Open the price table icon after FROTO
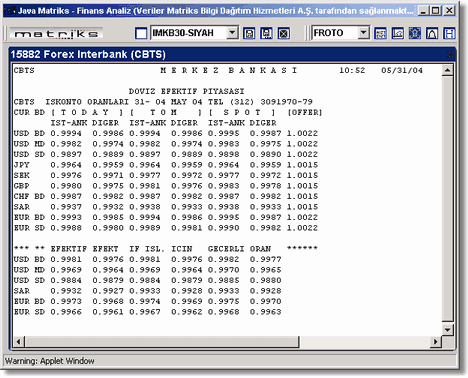Screen dimensions: 468x378 click(x=380, y=33)
